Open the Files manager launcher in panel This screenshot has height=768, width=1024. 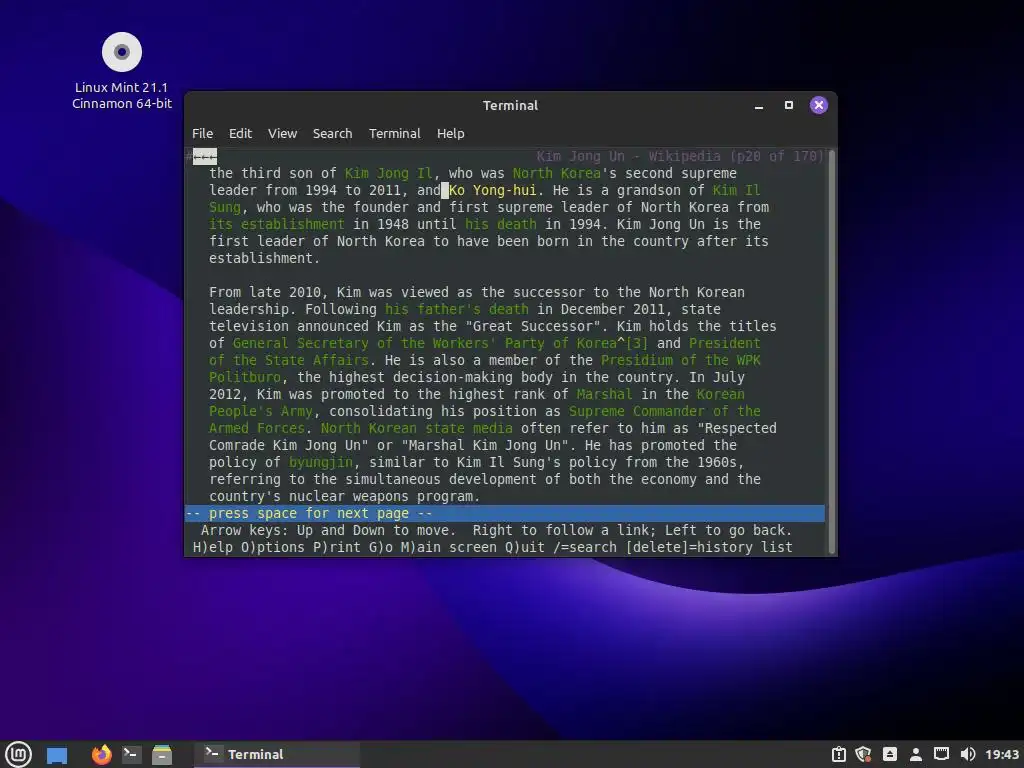coord(161,754)
